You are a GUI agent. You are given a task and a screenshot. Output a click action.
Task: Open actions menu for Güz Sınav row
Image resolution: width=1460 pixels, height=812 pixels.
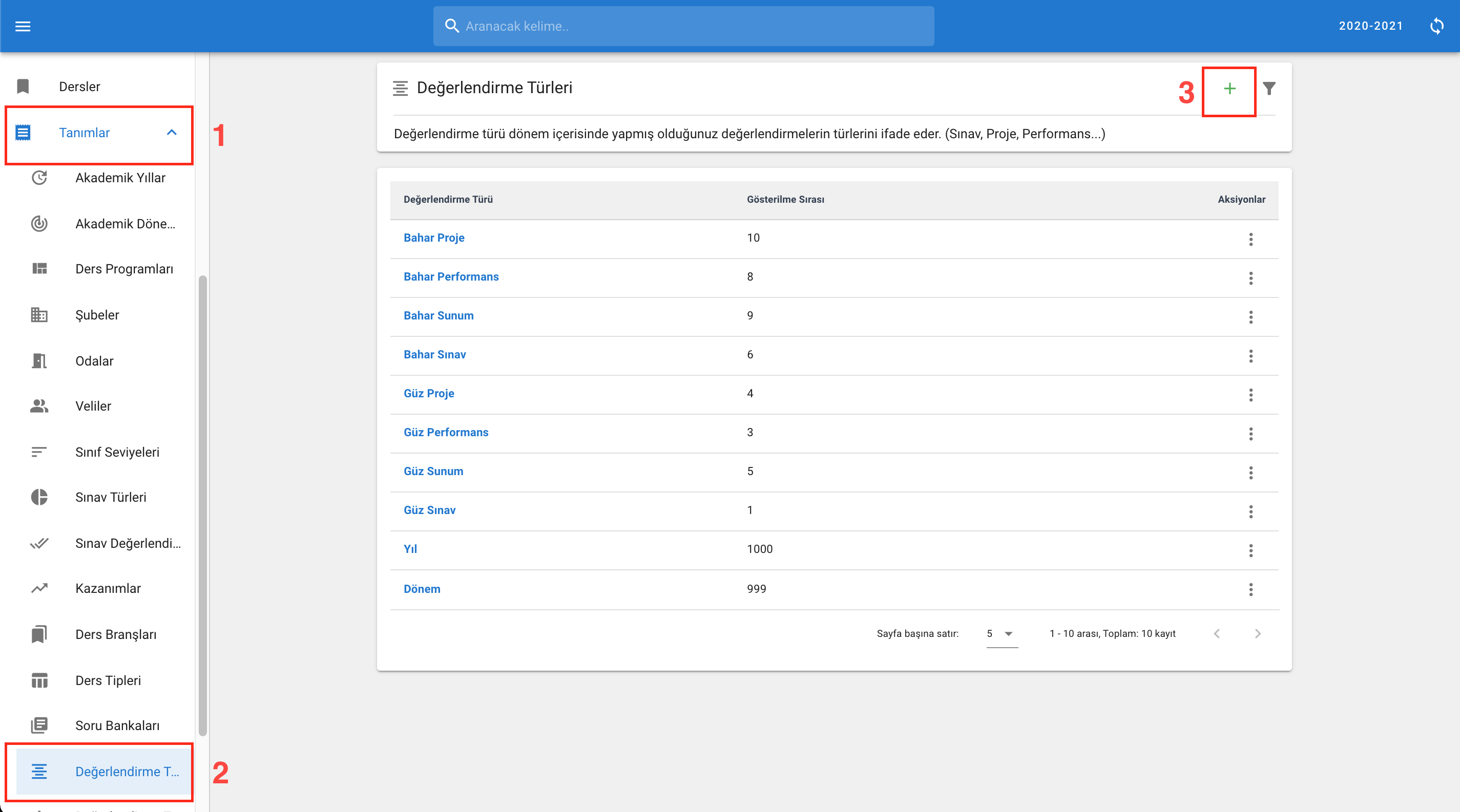pyautogui.click(x=1251, y=512)
